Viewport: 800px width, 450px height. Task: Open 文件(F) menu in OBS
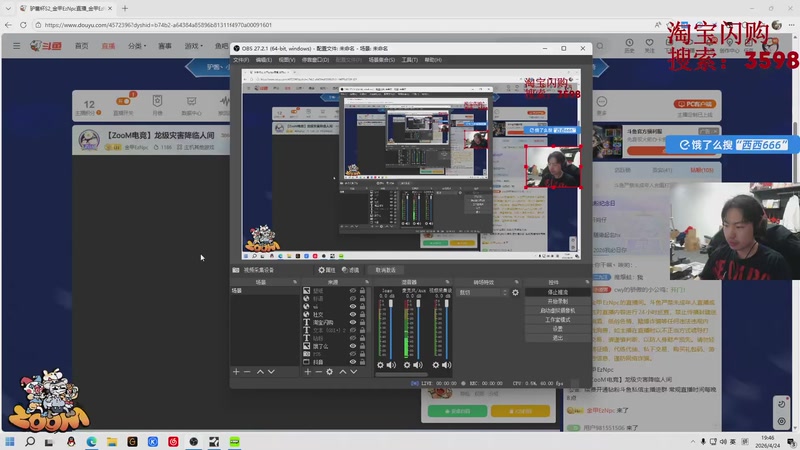pyautogui.click(x=241, y=60)
